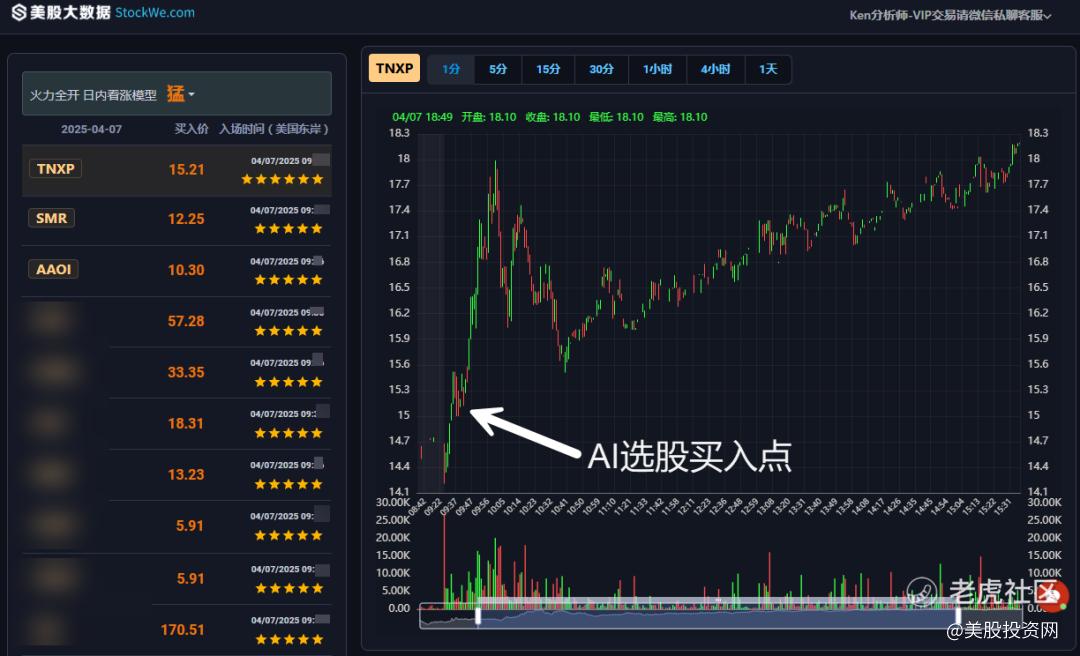Image resolution: width=1080 pixels, height=656 pixels.
Task: Click the 13.23 price row
Action: point(177,475)
